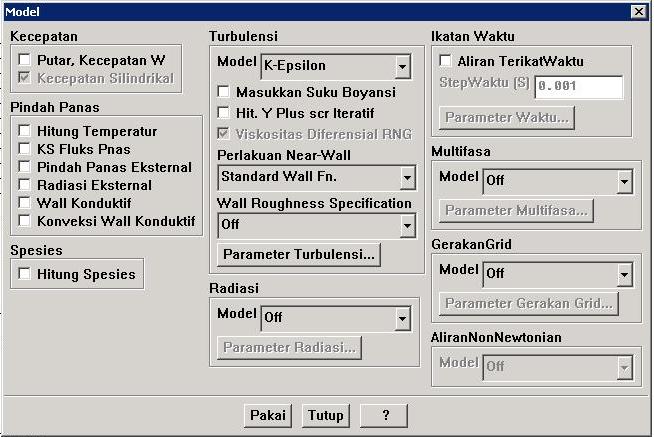Click the Spesies group heading

pyautogui.click(x=36, y=250)
